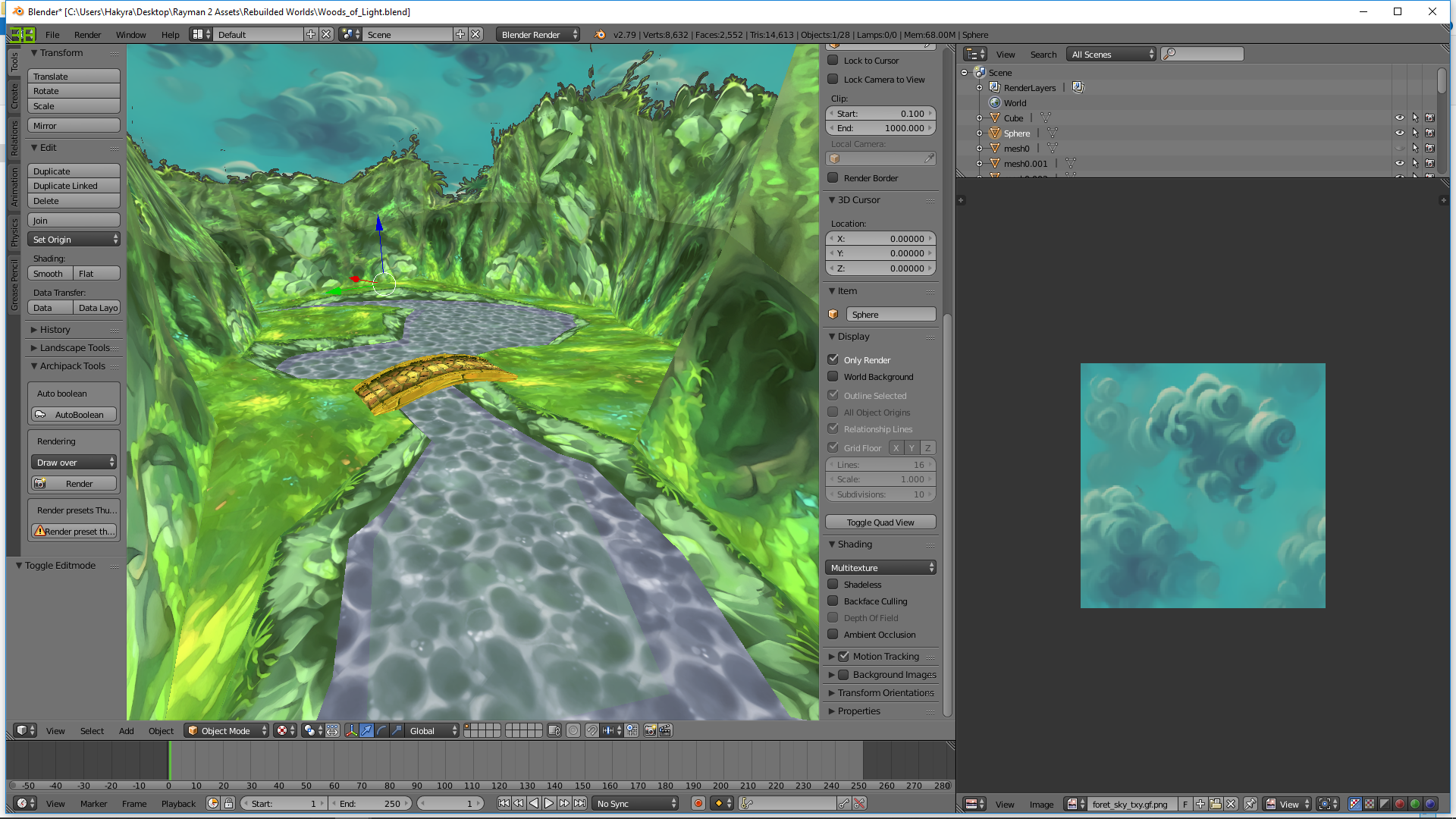Pin the image in the image editor
The height and width of the screenshot is (819, 1456).
tap(1250, 804)
